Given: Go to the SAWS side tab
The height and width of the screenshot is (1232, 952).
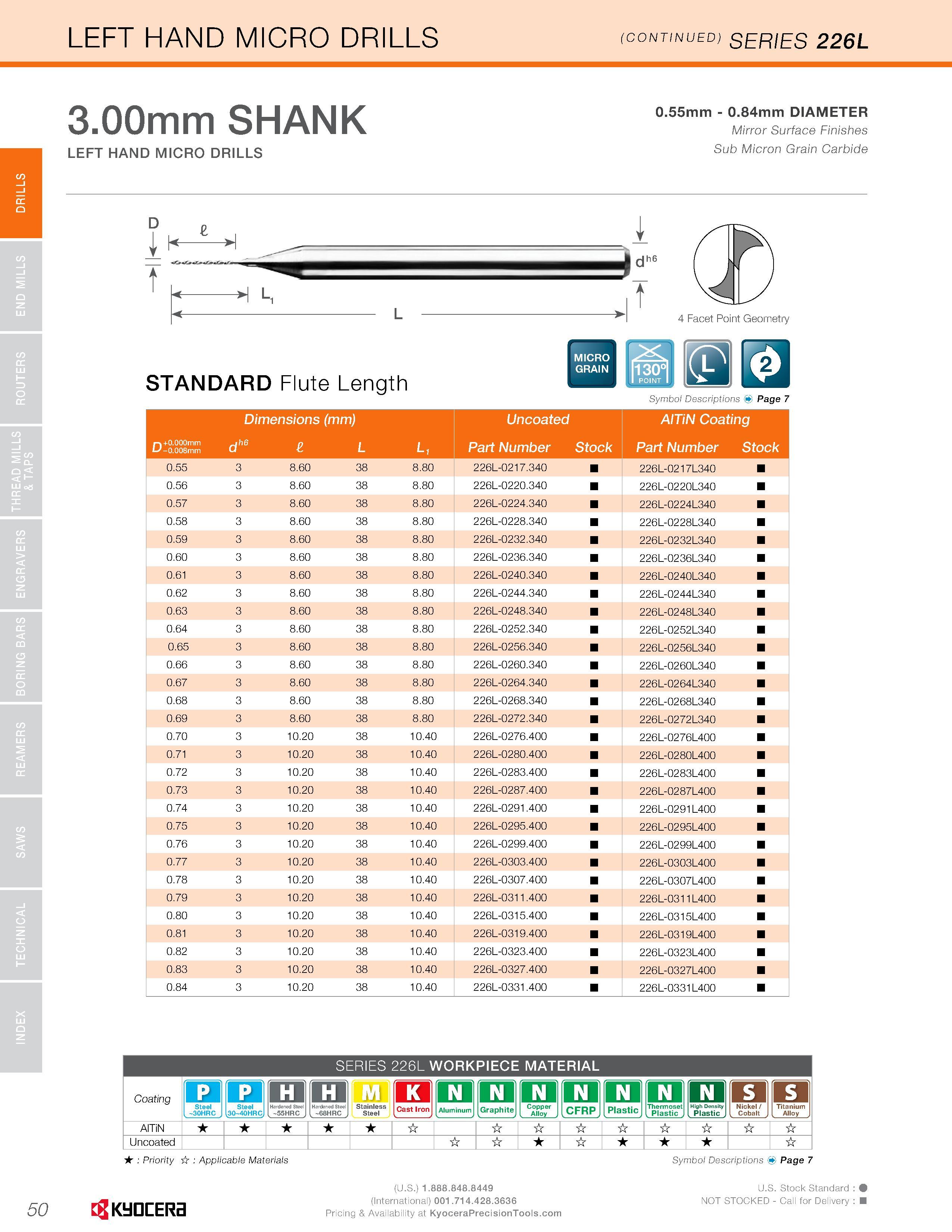Looking at the screenshot, I should point(21,842).
